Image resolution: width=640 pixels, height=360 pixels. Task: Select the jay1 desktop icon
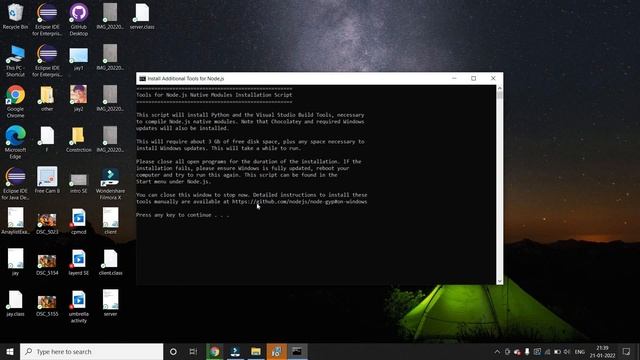click(78, 58)
